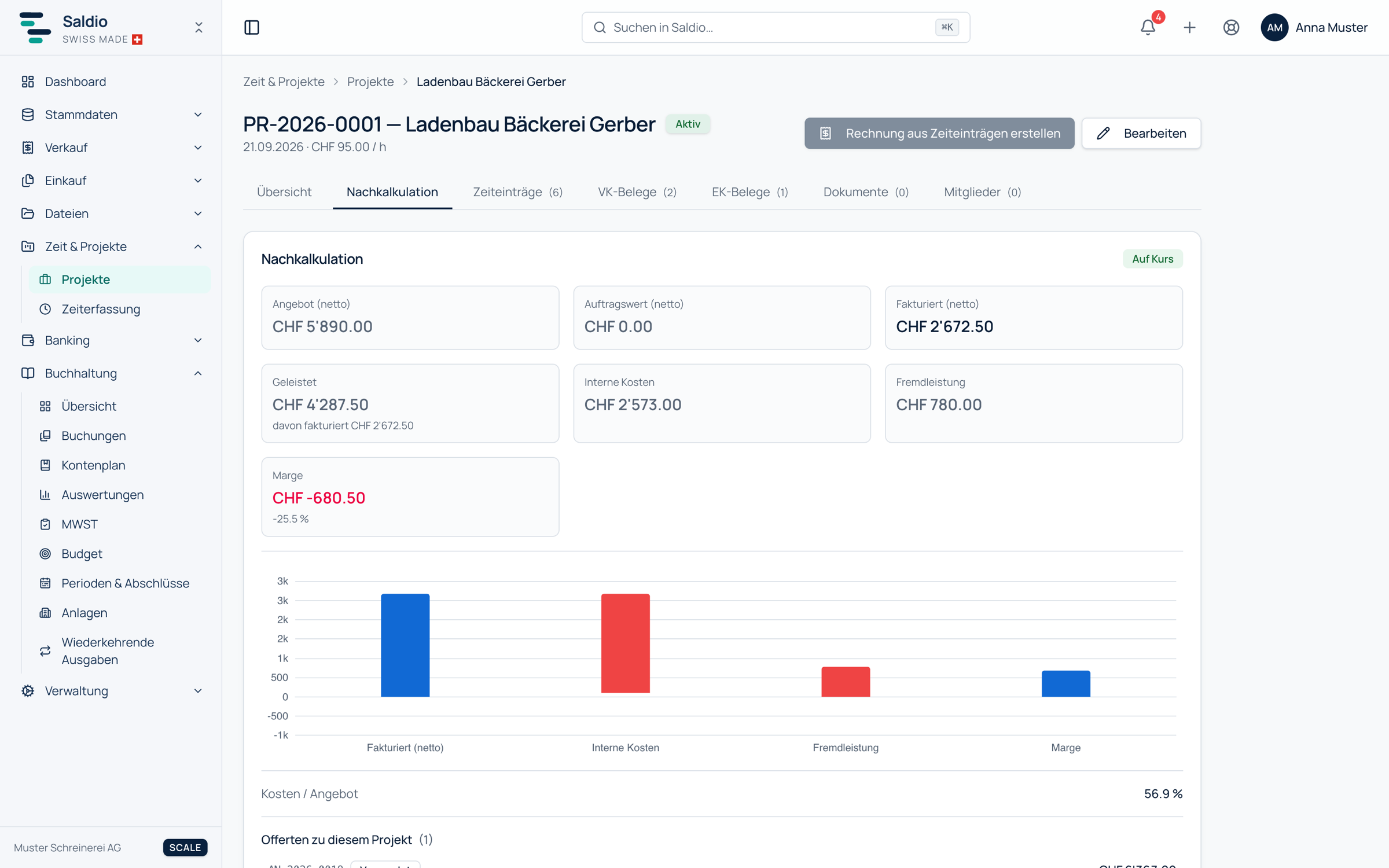Click Rechnung aus Zeiteinträgen erstellen
This screenshot has width=1389, height=868.
click(x=939, y=134)
